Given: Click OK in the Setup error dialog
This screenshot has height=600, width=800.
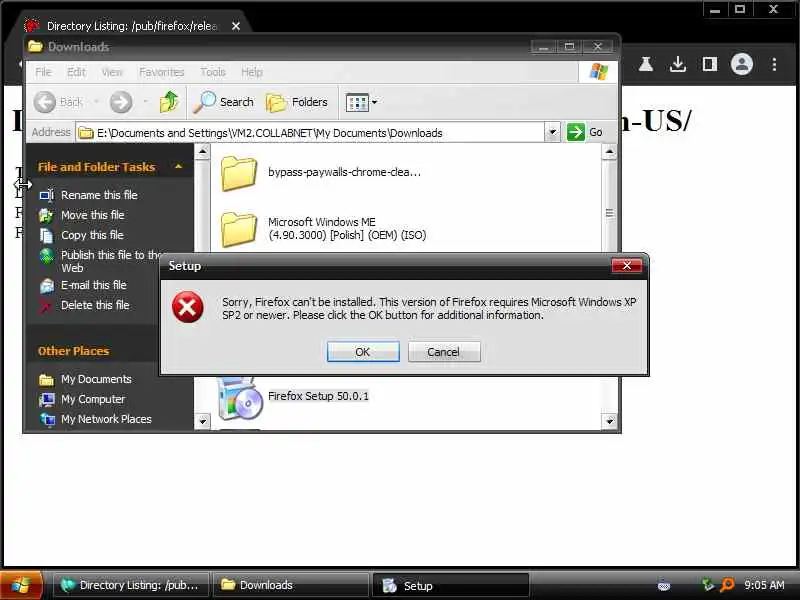Looking at the screenshot, I should tap(363, 352).
